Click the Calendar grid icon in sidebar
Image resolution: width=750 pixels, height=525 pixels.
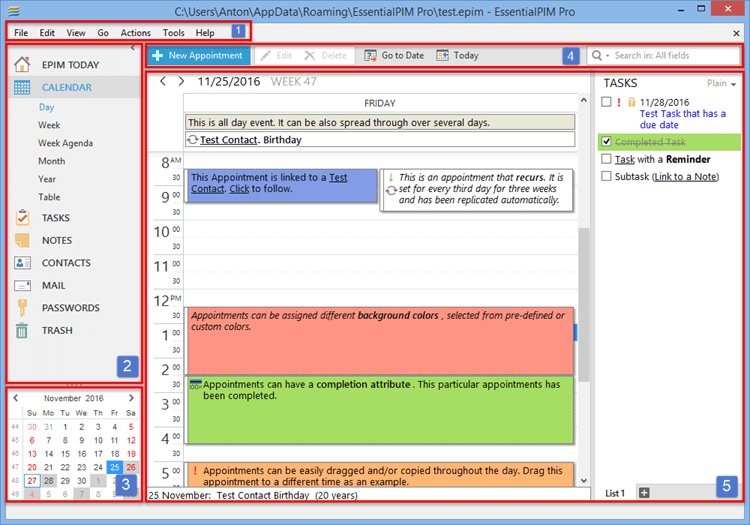coord(22,87)
